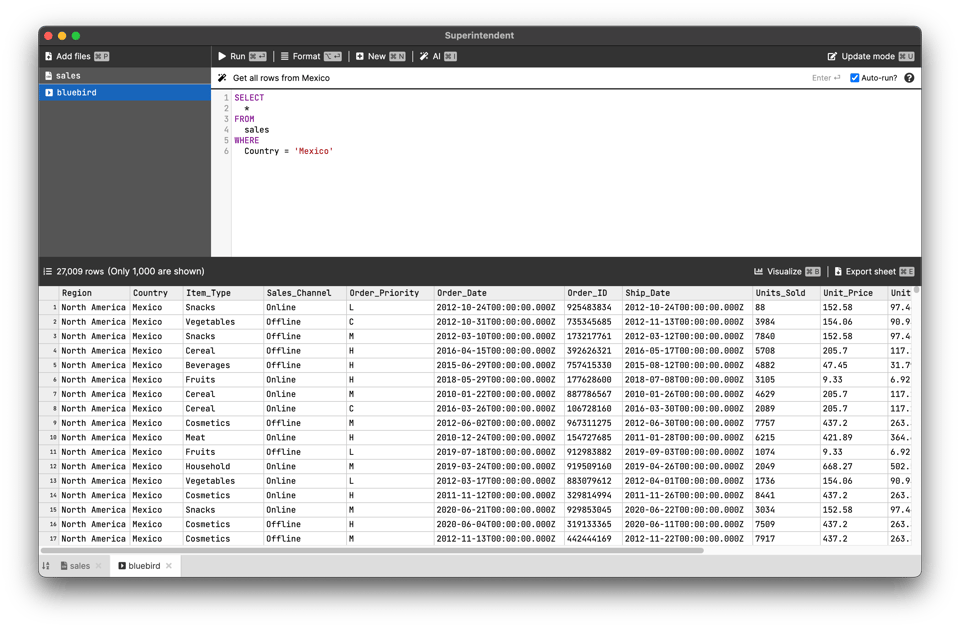Click the help question mark icon
960x628 pixels.
click(x=909, y=78)
